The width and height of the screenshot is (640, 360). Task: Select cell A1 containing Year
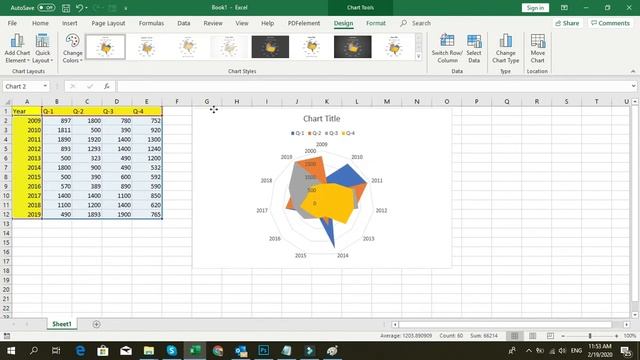point(27,111)
